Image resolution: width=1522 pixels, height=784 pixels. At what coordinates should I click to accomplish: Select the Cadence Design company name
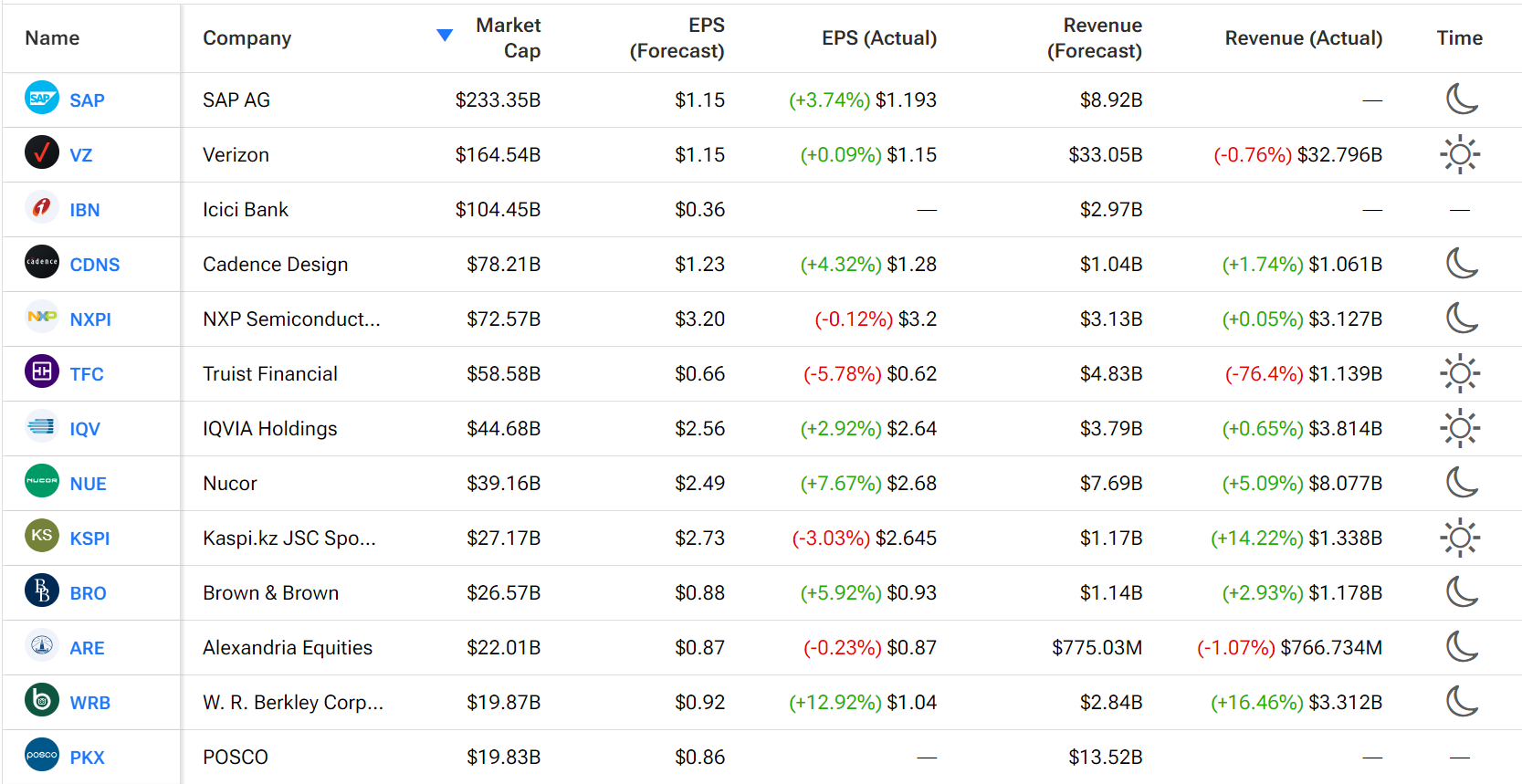pyautogui.click(x=276, y=265)
